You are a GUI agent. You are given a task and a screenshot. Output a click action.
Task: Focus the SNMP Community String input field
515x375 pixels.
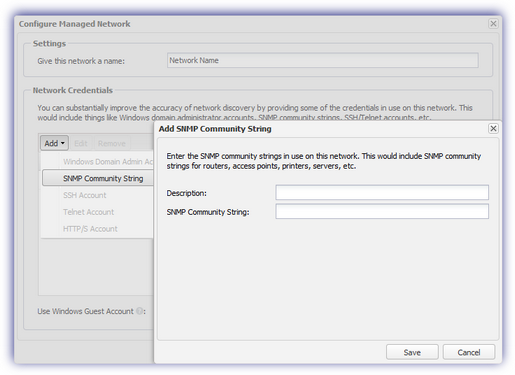(382, 212)
